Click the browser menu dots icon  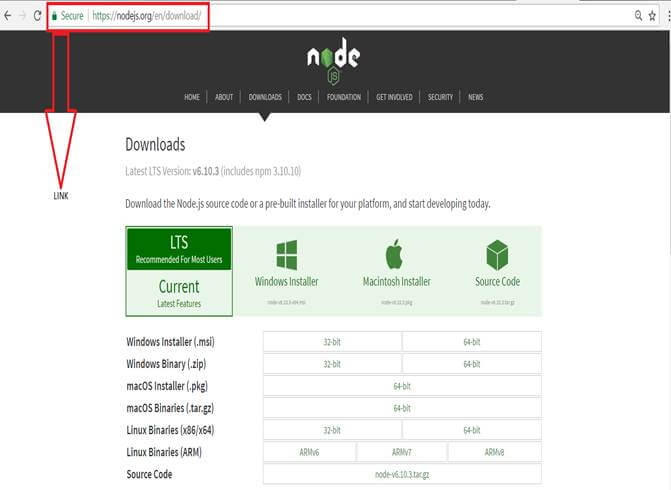(668, 16)
